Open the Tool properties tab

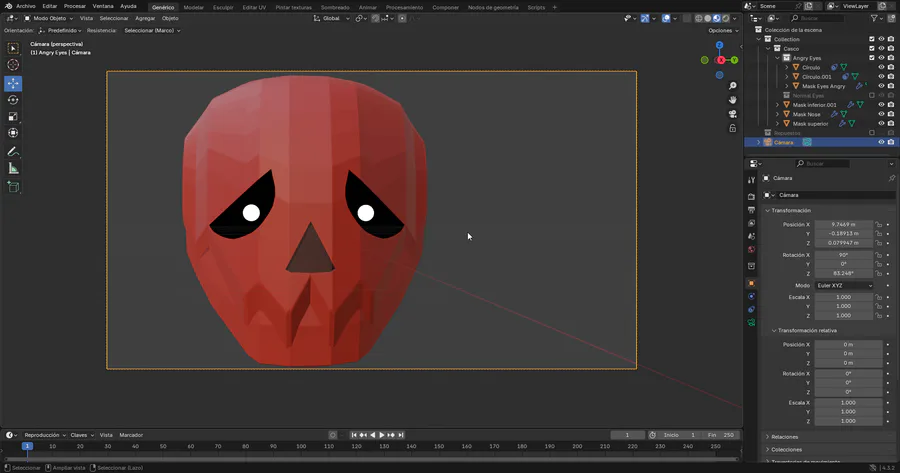(x=751, y=180)
